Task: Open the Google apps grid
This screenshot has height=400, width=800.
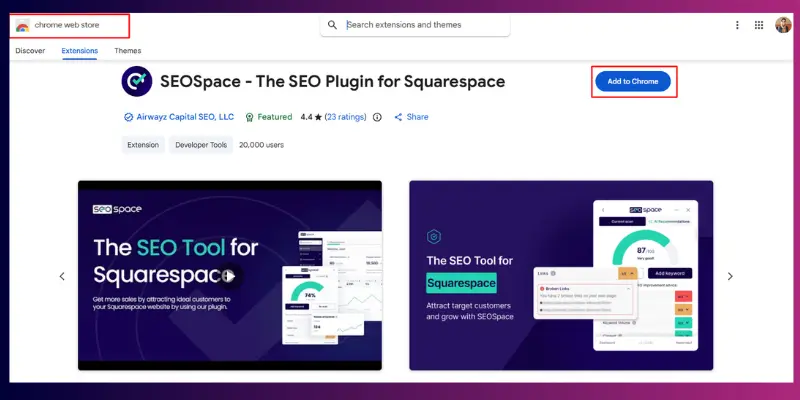Action: (x=759, y=25)
